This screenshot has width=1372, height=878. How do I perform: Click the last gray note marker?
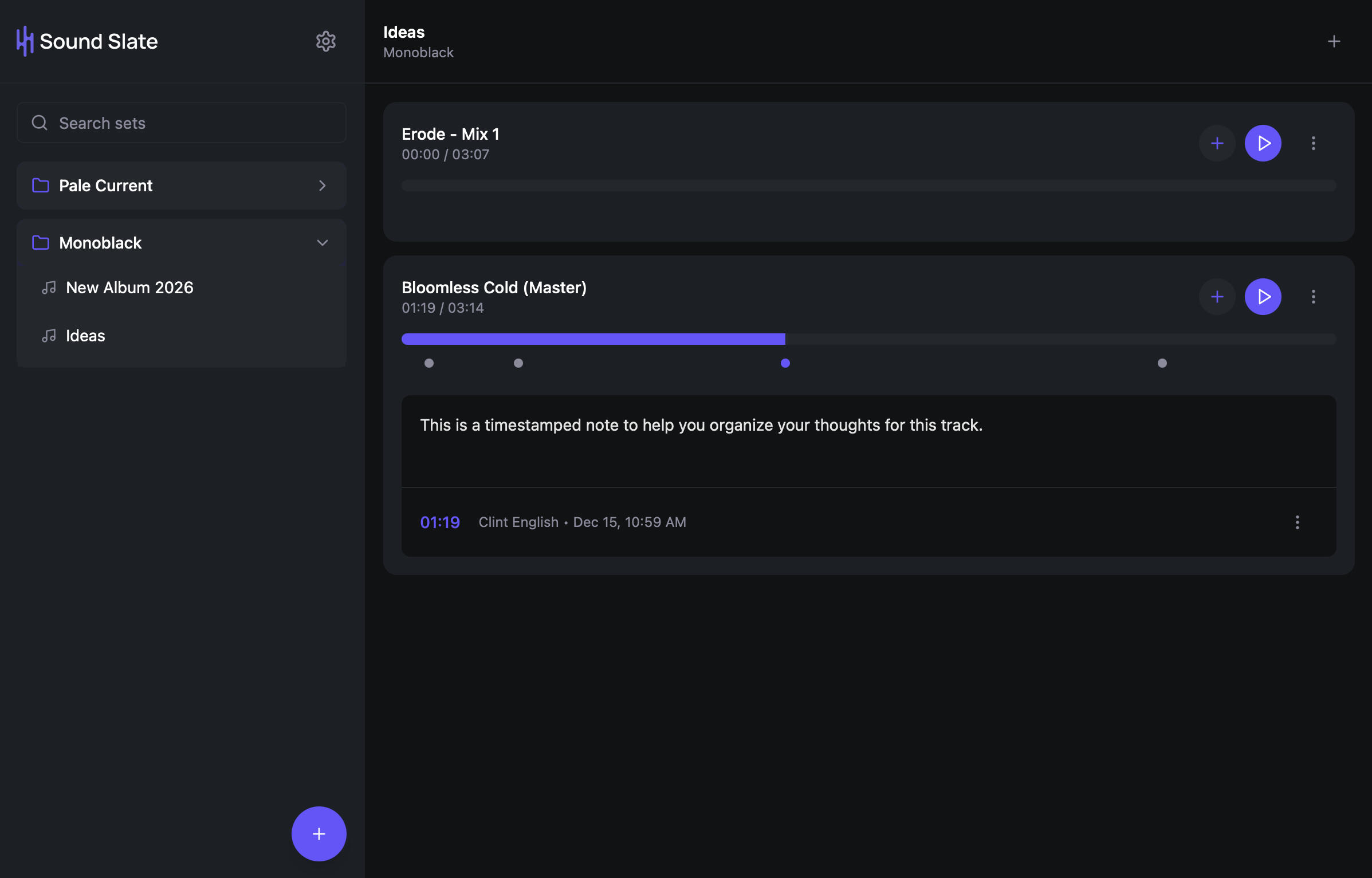coord(1162,363)
